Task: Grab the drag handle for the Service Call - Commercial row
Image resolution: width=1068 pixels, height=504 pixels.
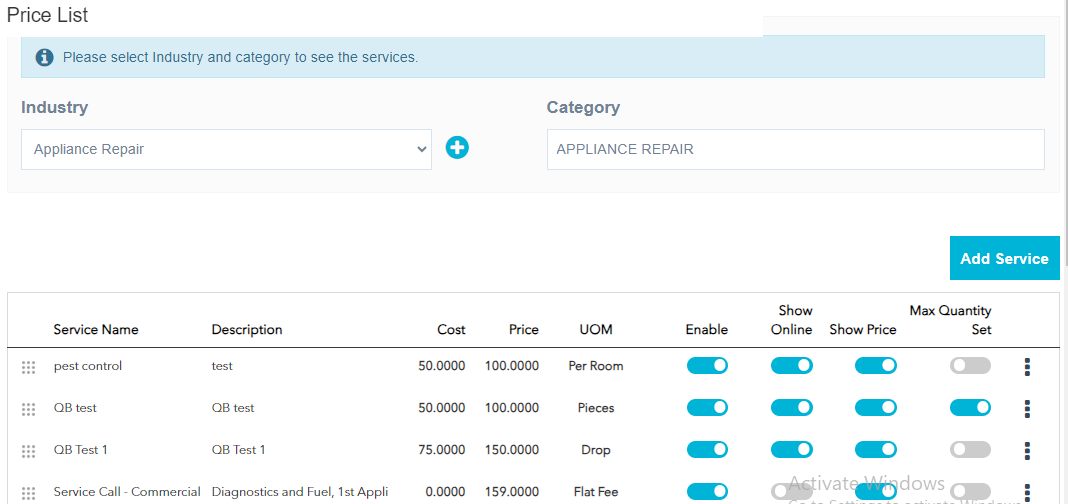Action: click(x=28, y=492)
